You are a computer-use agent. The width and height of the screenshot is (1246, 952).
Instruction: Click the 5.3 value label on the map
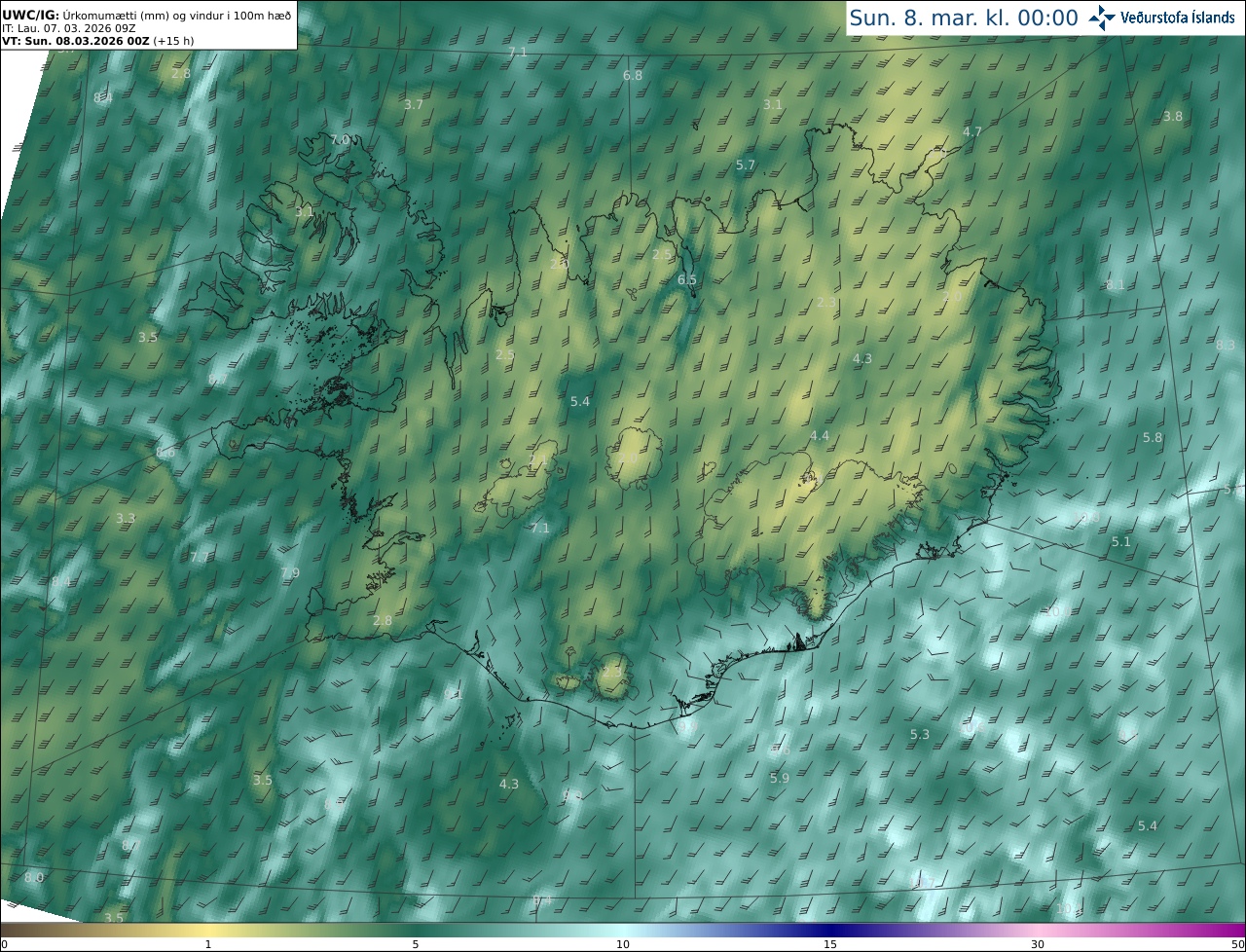920,734
